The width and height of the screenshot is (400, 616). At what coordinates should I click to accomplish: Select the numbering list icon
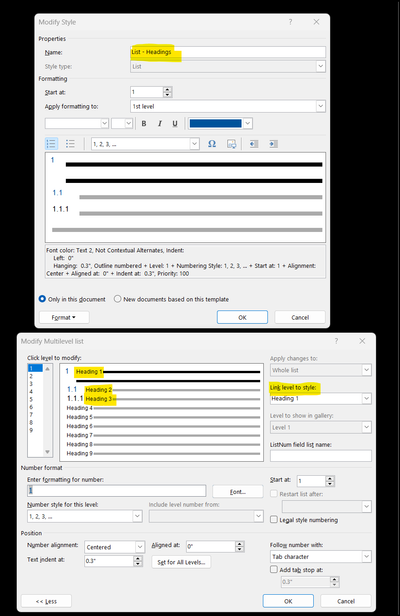click(x=51, y=144)
